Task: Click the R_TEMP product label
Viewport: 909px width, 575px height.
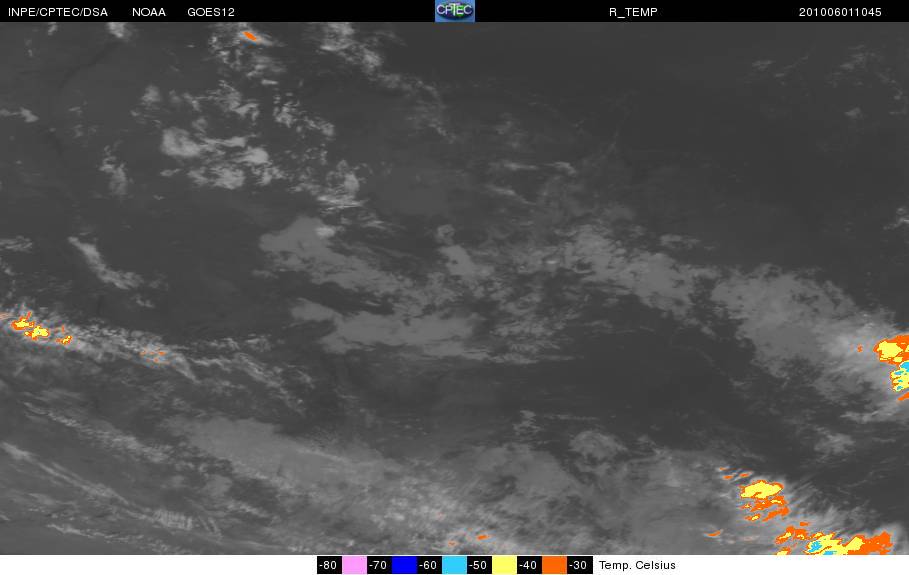Action: (633, 12)
